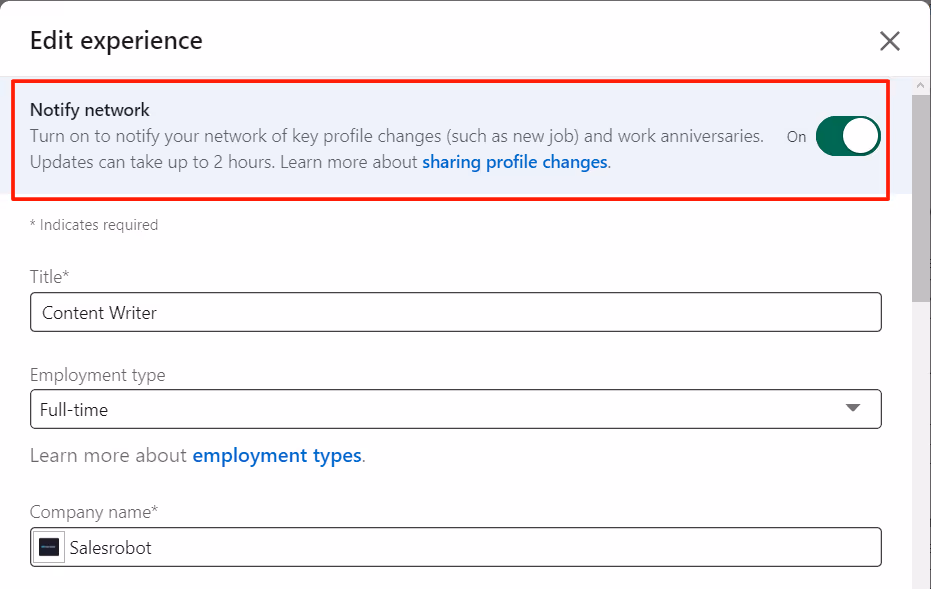This screenshot has width=931, height=589.
Task: Click inside the Company name field
Action: [455, 547]
